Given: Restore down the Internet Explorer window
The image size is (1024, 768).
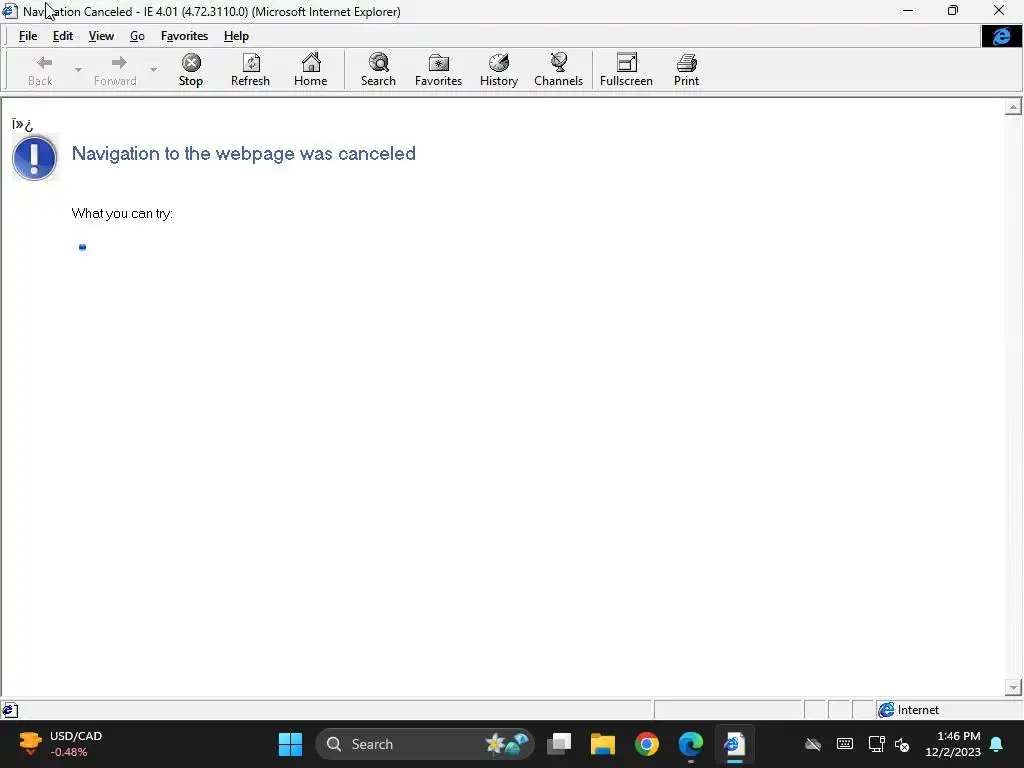Looking at the screenshot, I should [953, 10].
